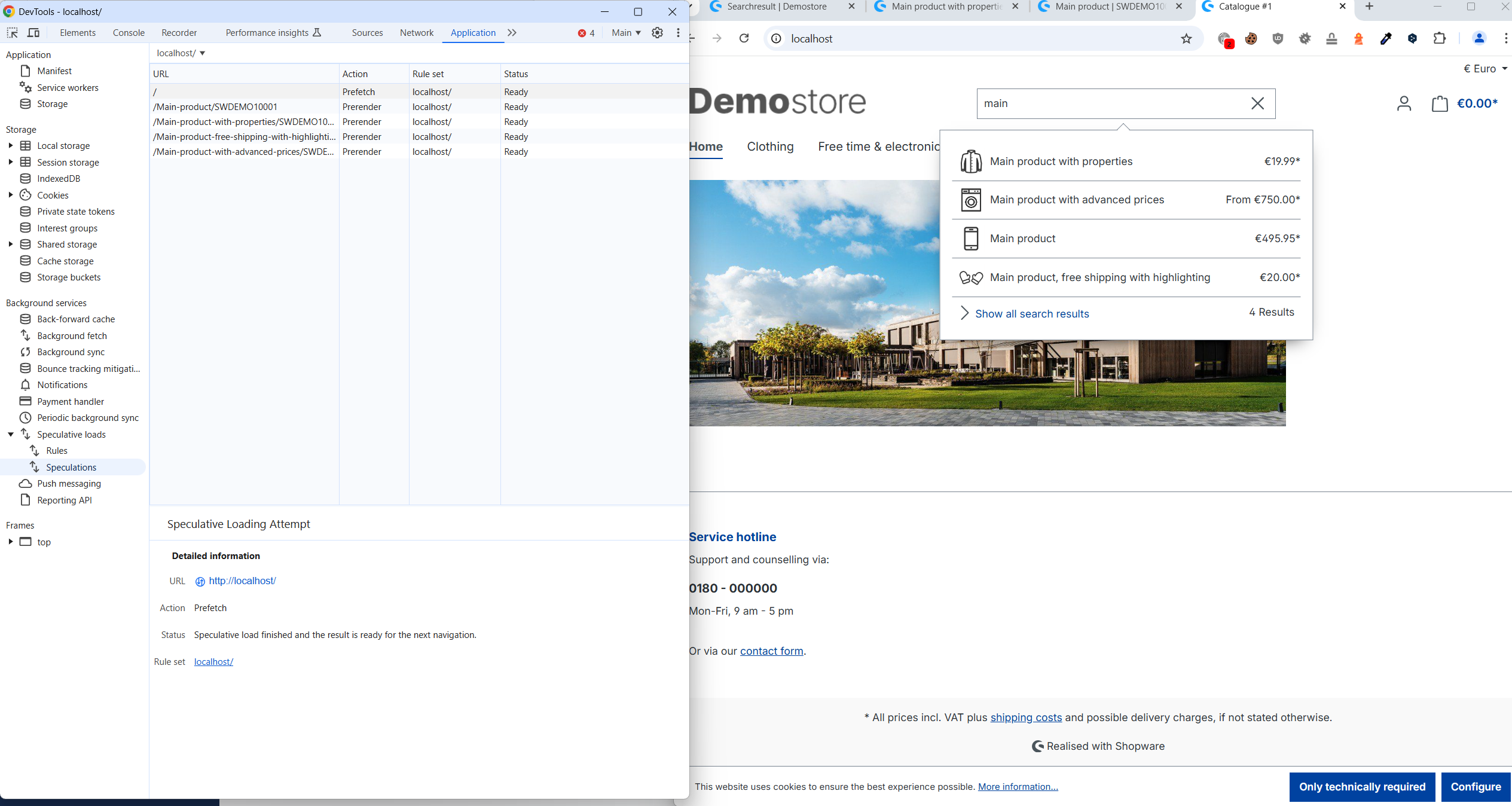
Task: Select the Rules item under Speculative loads
Action: point(56,450)
